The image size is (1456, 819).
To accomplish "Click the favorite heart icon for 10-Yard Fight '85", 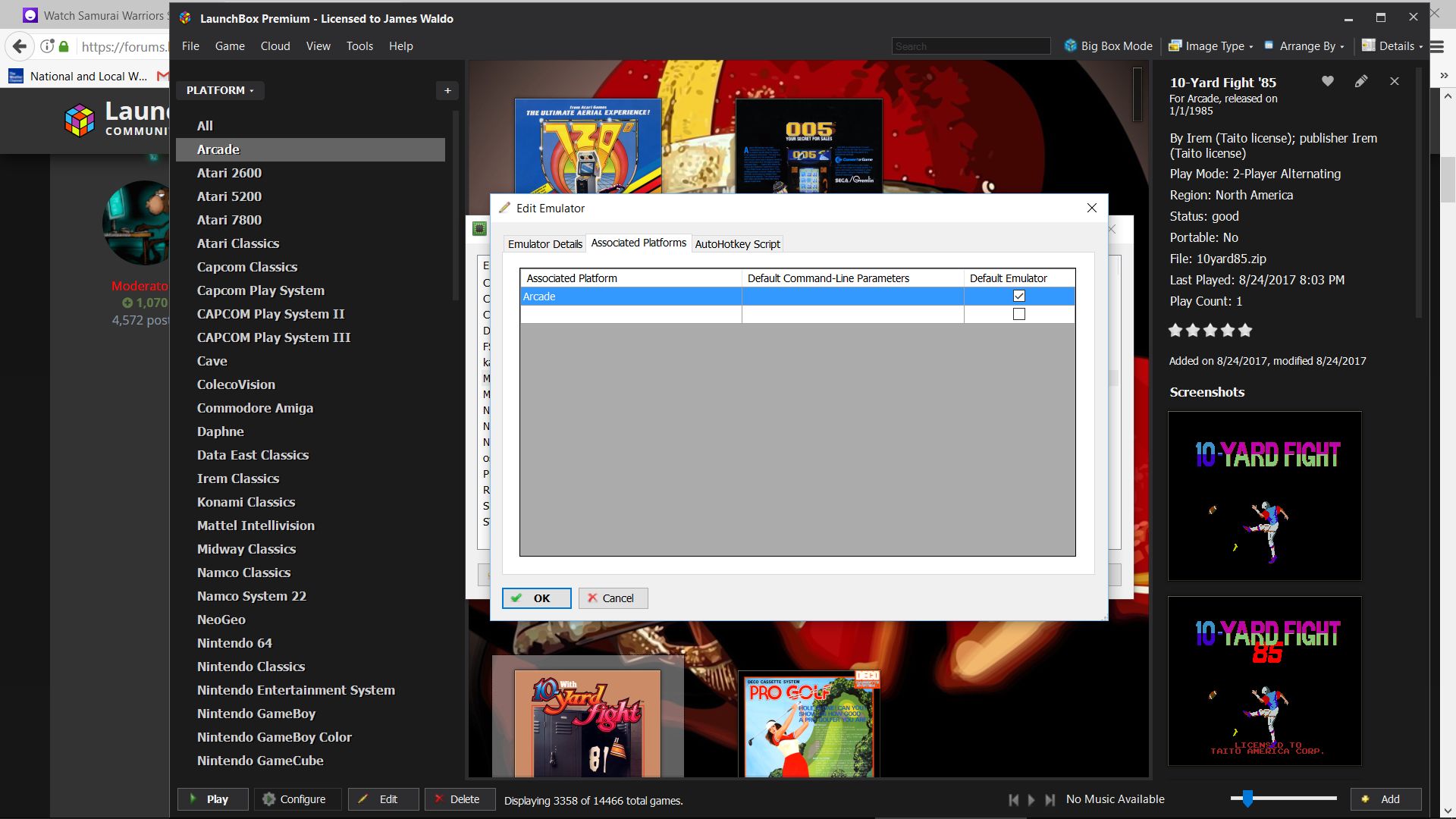I will click(x=1327, y=81).
